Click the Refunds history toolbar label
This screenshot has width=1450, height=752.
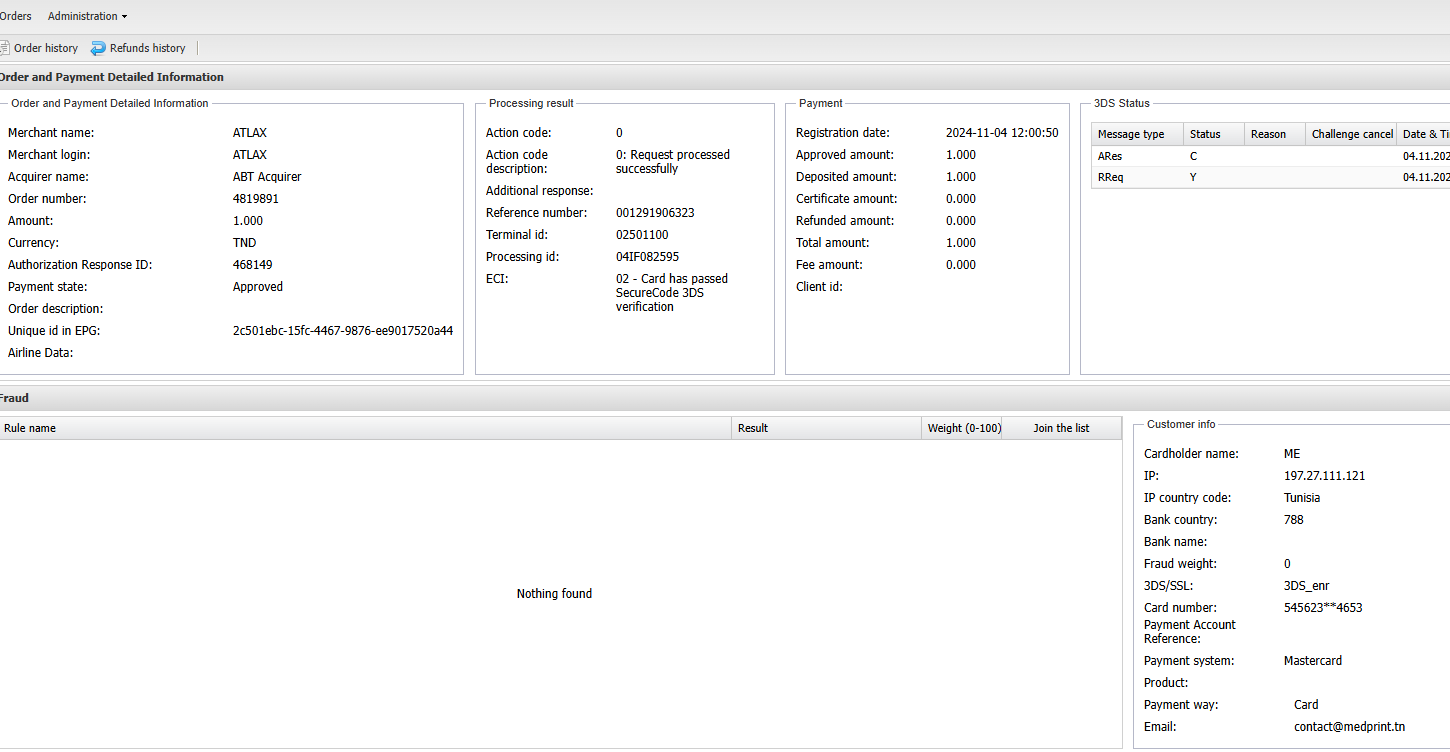[147, 48]
